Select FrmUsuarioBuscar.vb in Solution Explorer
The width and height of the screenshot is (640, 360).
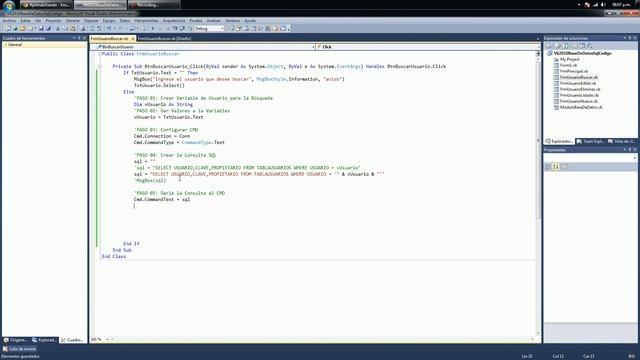[x=579, y=78]
